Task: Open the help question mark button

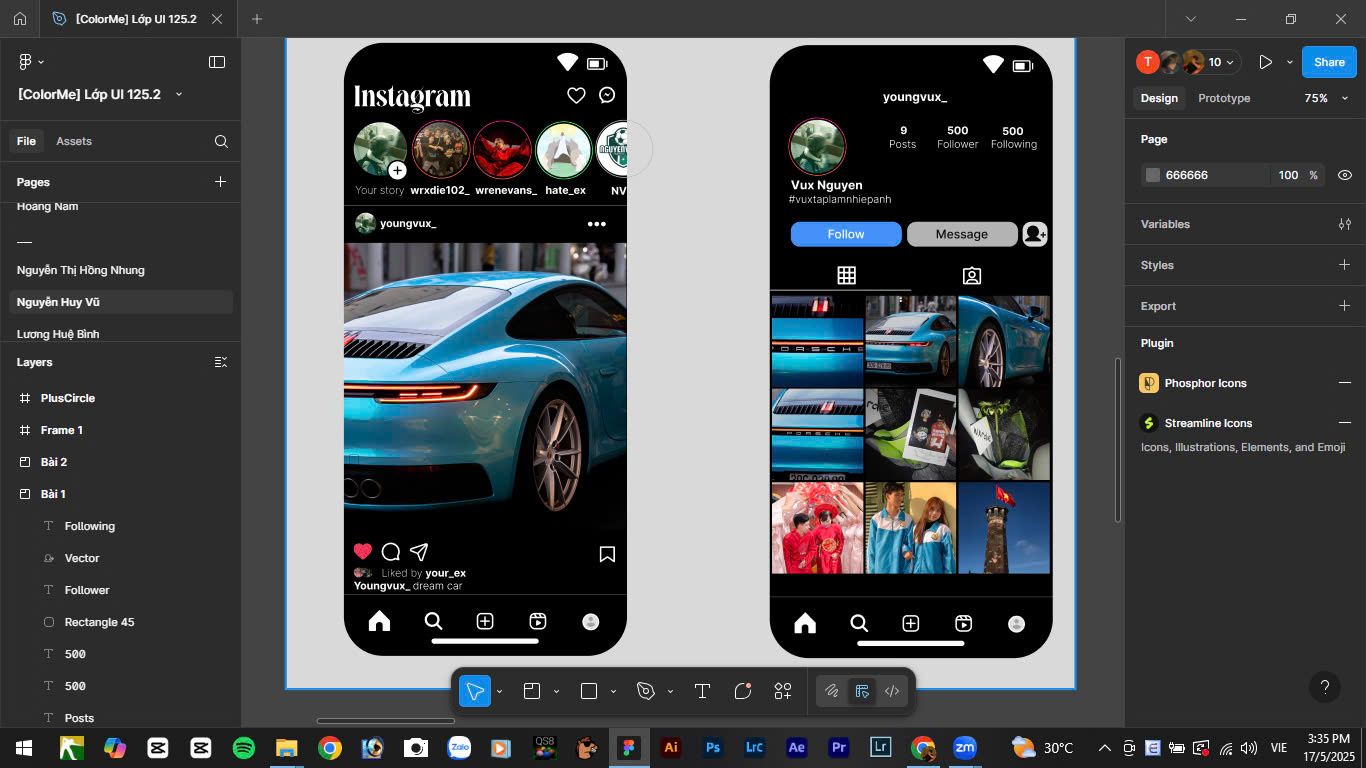Action: 1325,687
